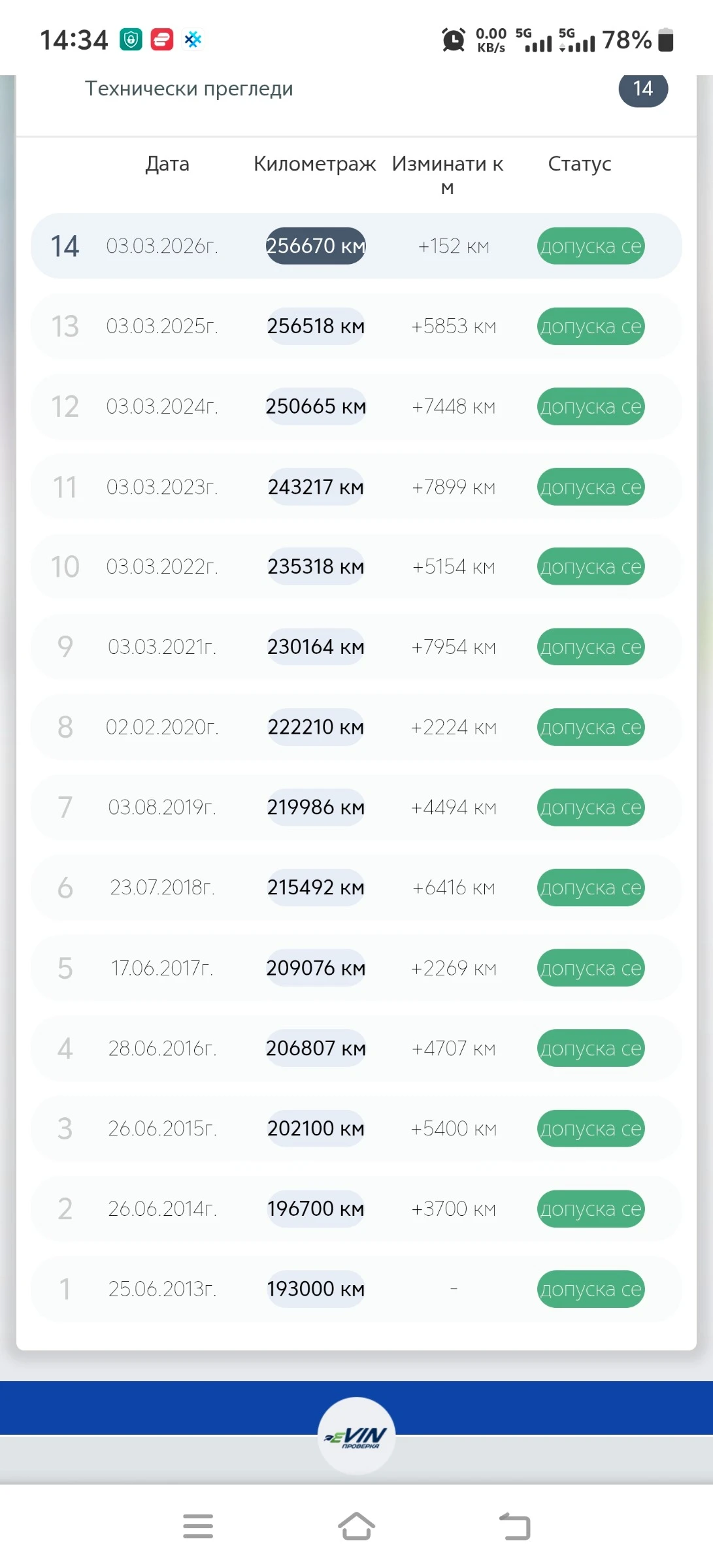Open the Android recent apps menu icon
Image resolution: width=713 pixels, height=1568 pixels.
pos(198,1526)
